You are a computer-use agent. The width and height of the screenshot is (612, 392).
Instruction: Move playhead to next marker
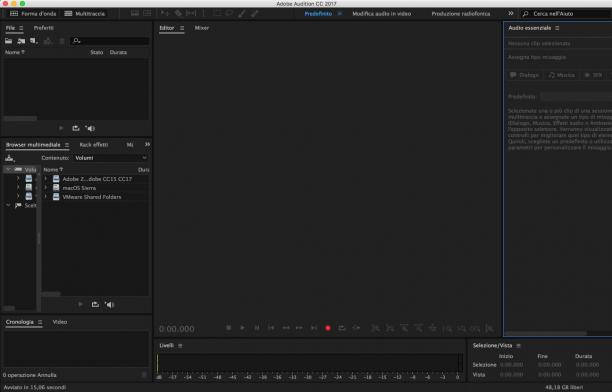click(x=314, y=328)
